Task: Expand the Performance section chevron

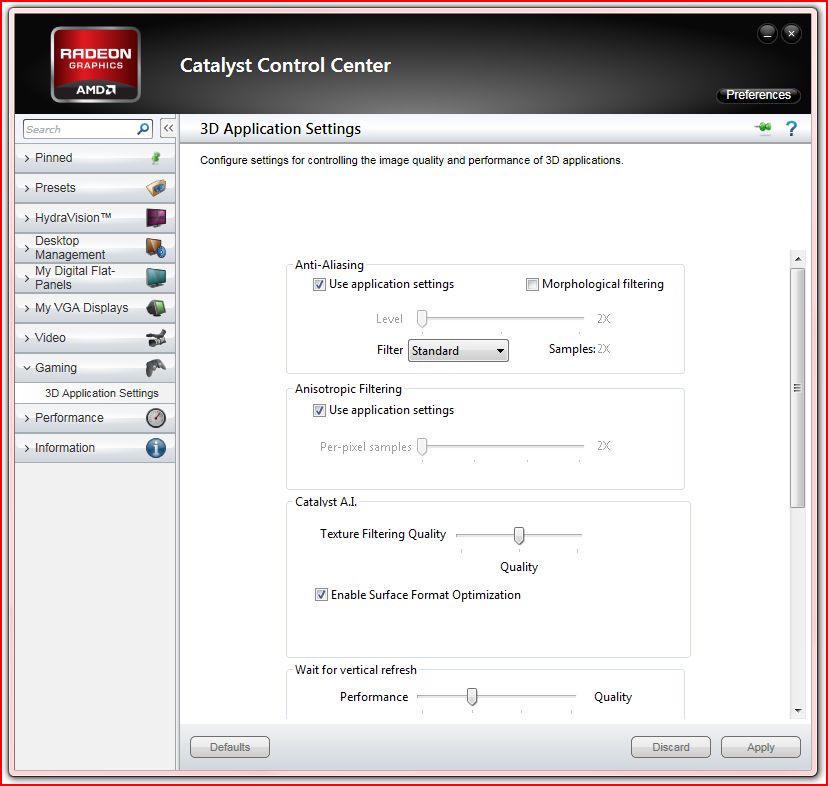Action: tap(27, 418)
